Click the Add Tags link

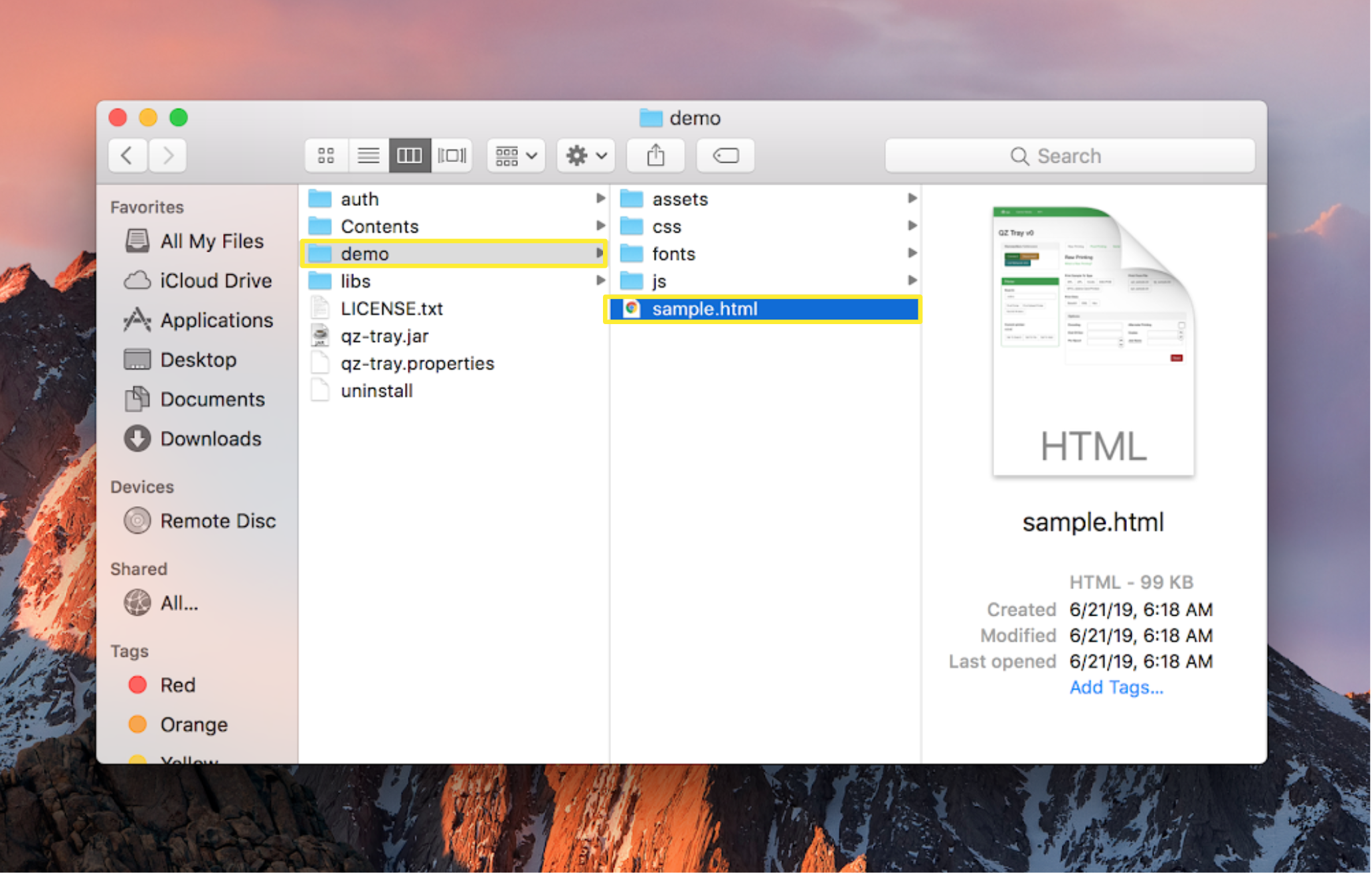1116,687
